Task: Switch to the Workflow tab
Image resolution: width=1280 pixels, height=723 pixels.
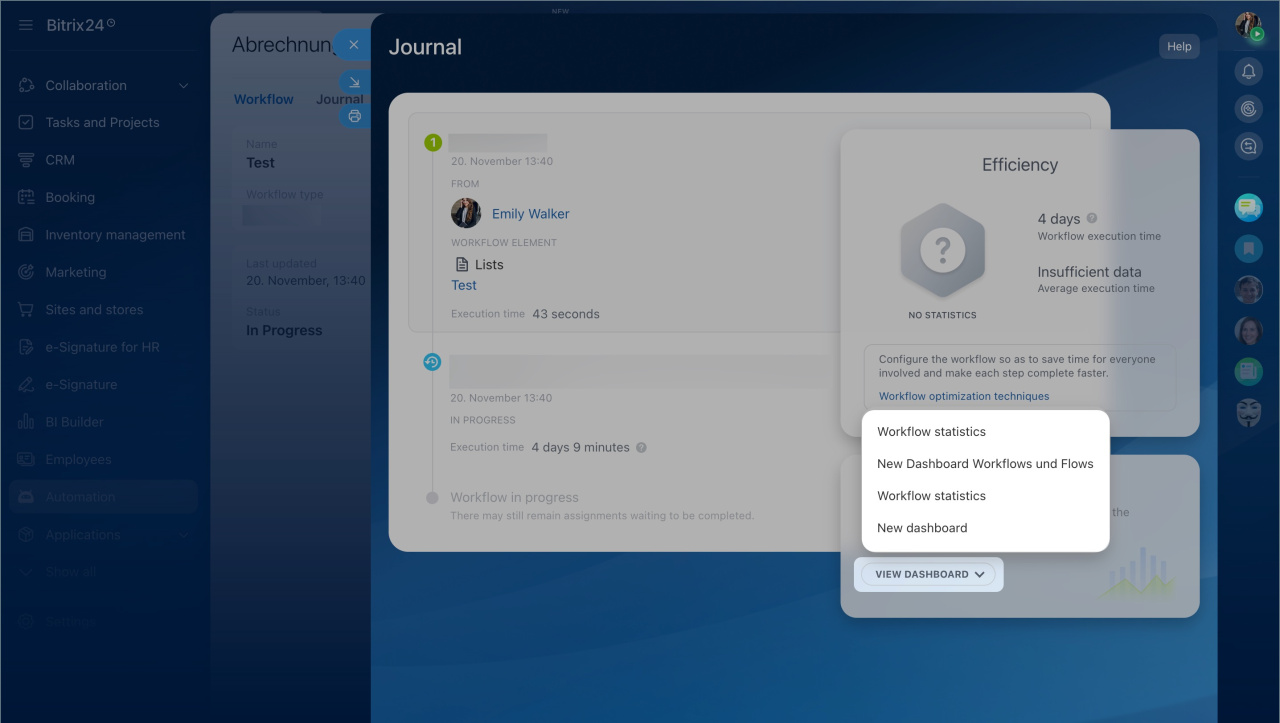Action: 264,99
